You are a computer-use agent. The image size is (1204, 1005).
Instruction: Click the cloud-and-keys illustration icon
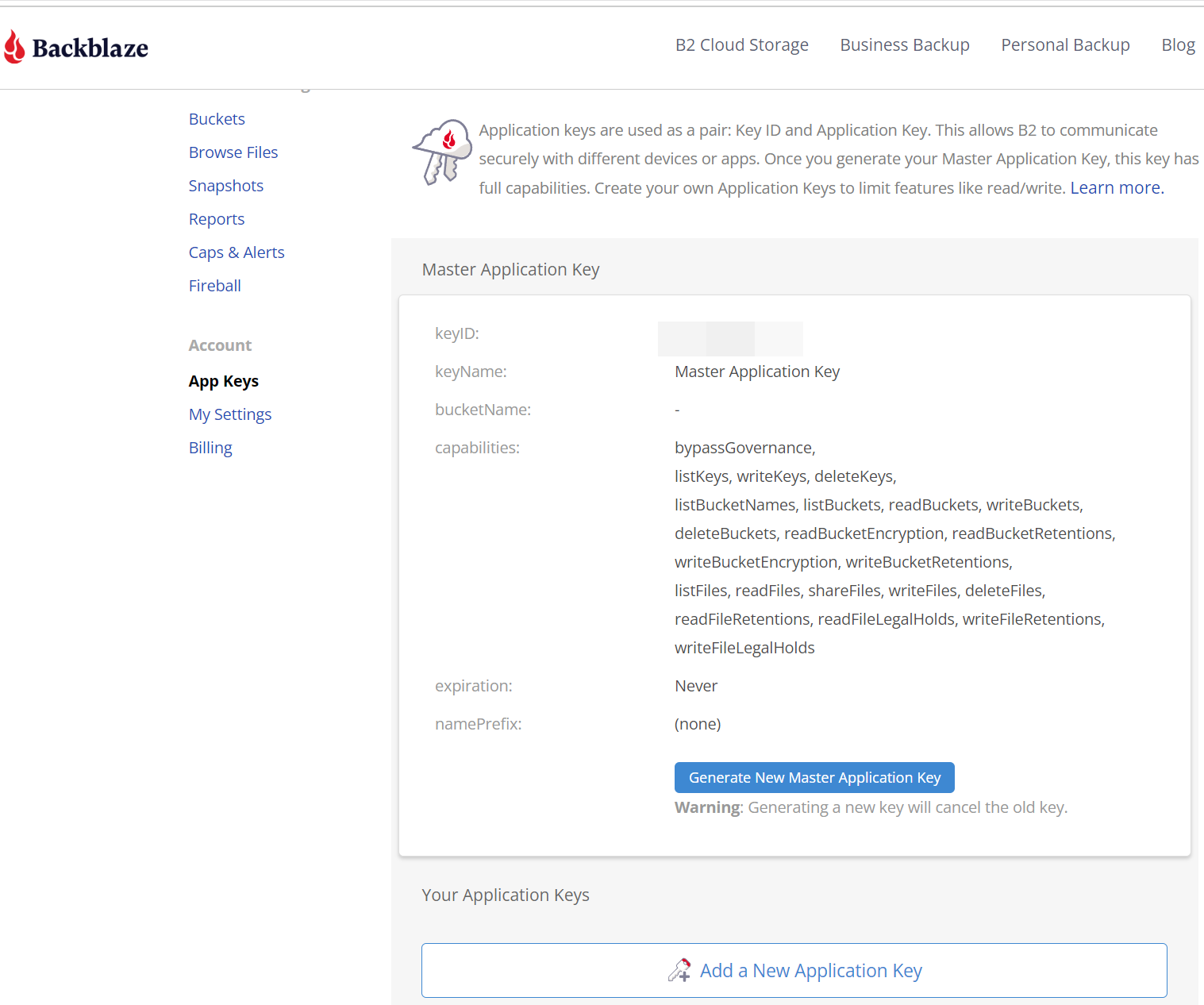(x=442, y=152)
